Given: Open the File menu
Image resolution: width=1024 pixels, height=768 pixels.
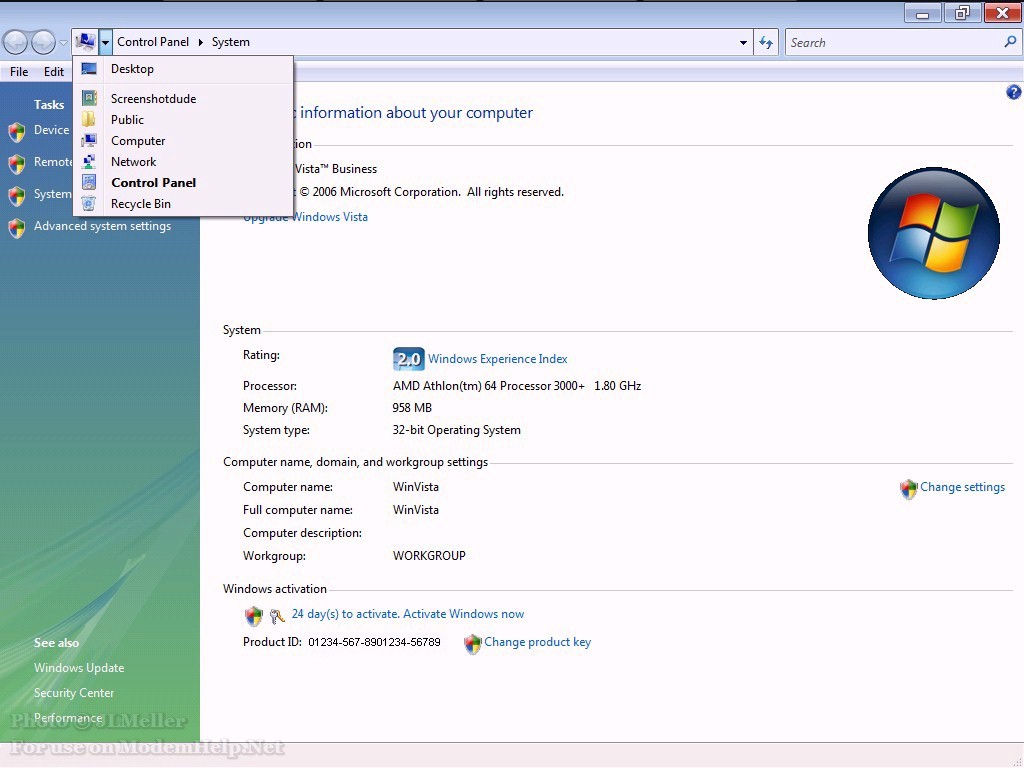Looking at the screenshot, I should click(19, 72).
